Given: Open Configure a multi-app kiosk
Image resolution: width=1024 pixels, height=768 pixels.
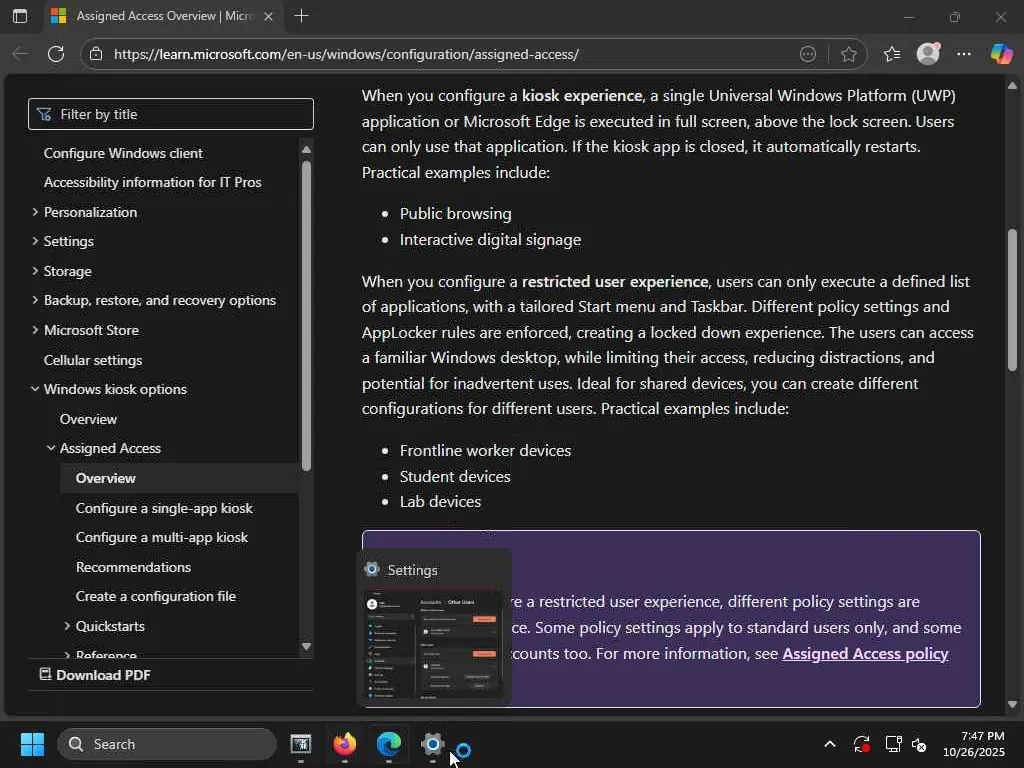Looking at the screenshot, I should click(161, 537).
